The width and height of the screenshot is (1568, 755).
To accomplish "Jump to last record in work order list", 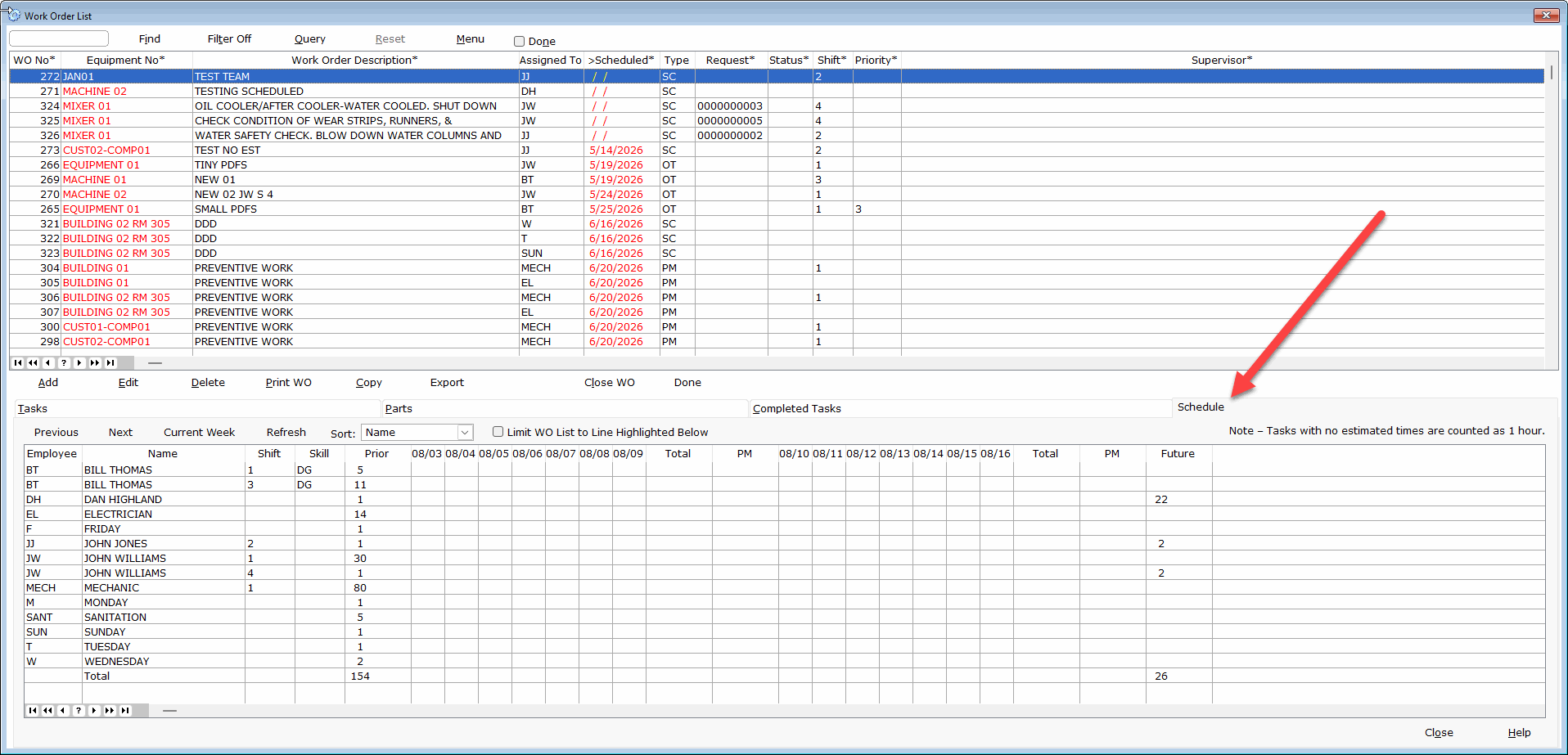I will [110, 362].
